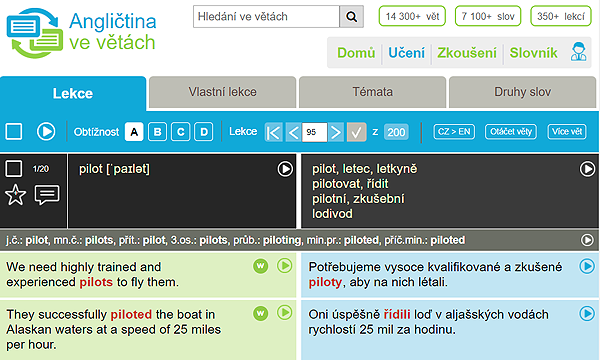600x360 pixels.
Task: Open the comment bubble for pilot
Action: pos(47,195)
